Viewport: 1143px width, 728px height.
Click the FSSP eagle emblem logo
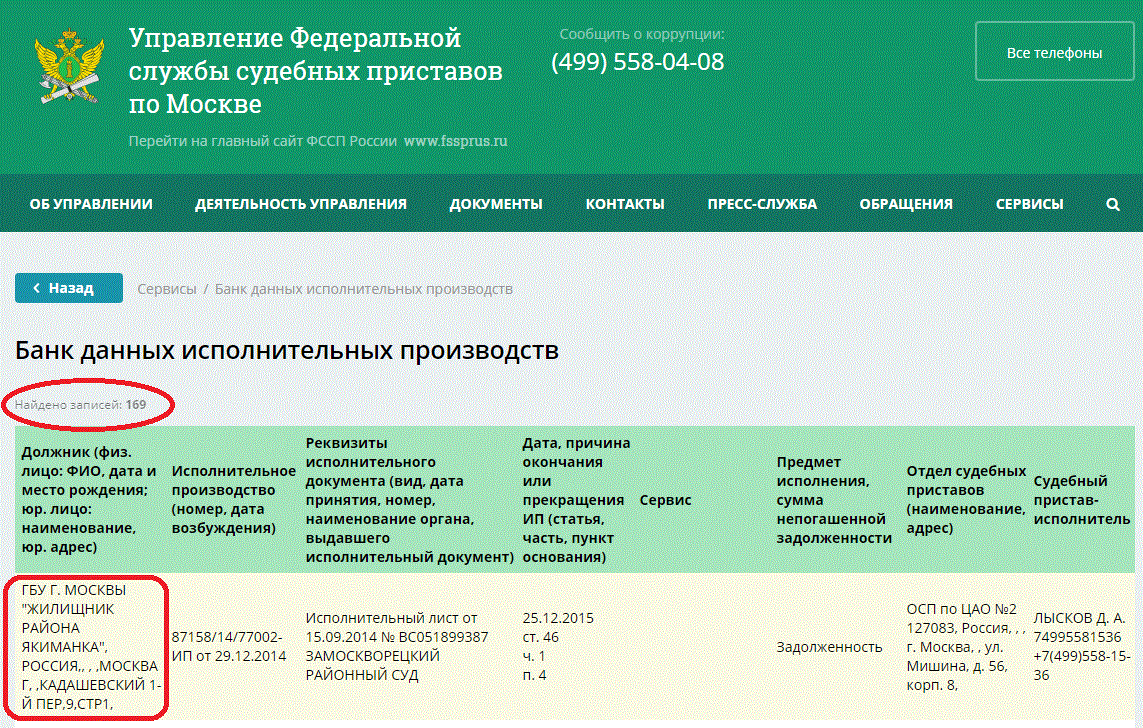[x=70, y=66]
